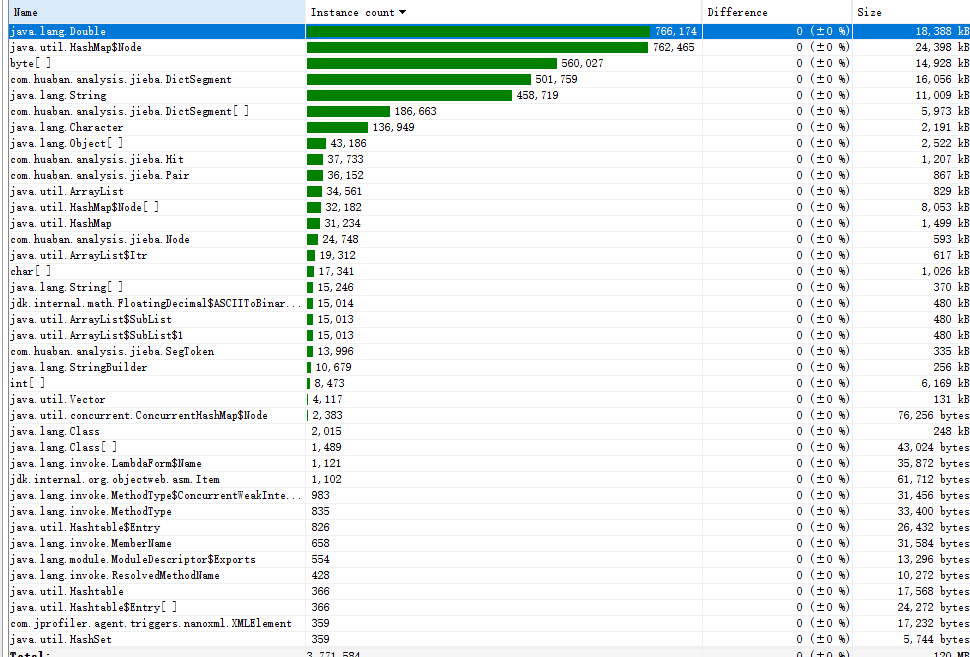Click the 762,465 instance count bar
The height and width of the screenshot is (657, 970).
point(477,48)
